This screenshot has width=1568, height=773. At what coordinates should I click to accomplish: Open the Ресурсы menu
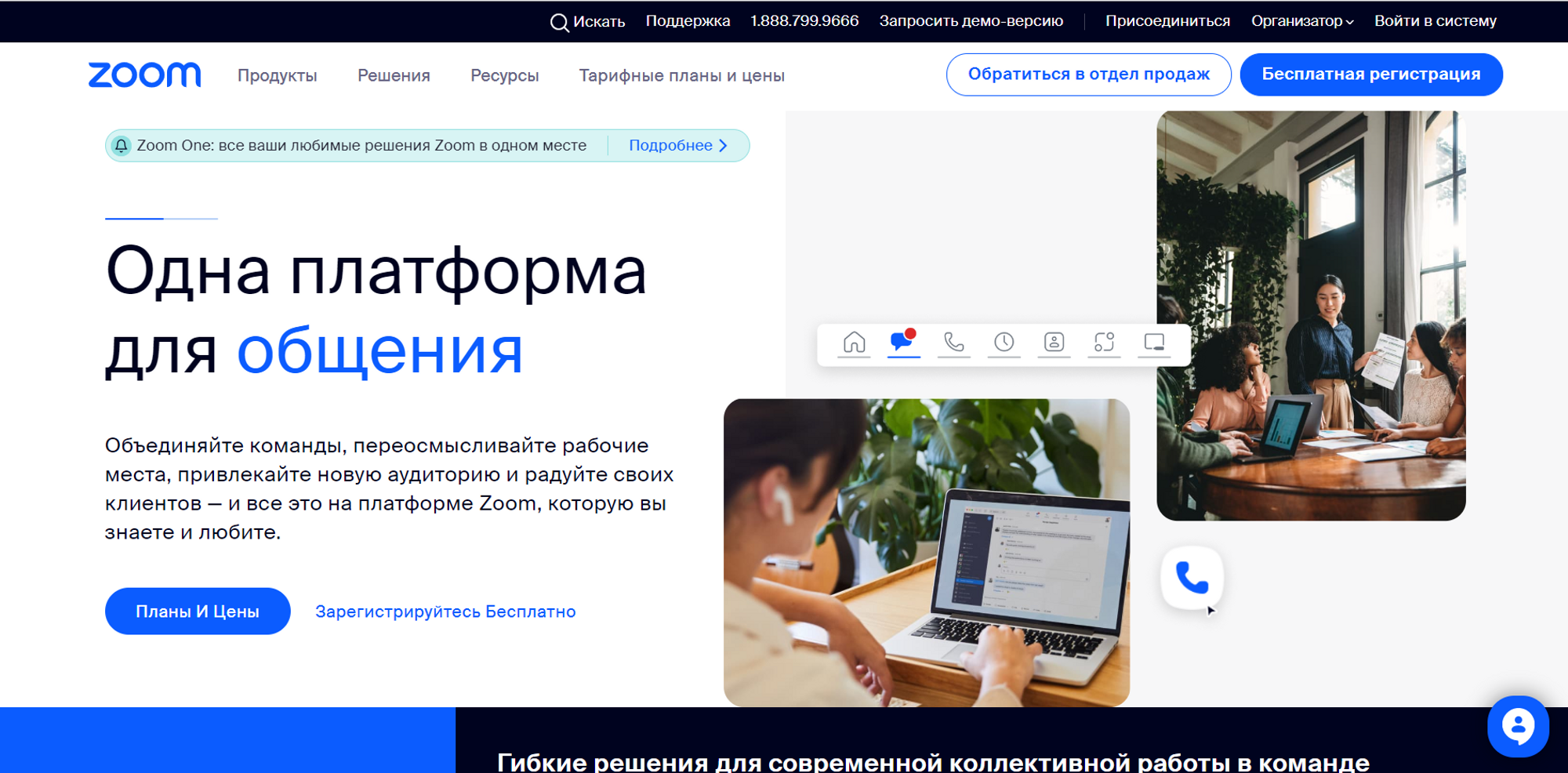(x=505, y=75)
